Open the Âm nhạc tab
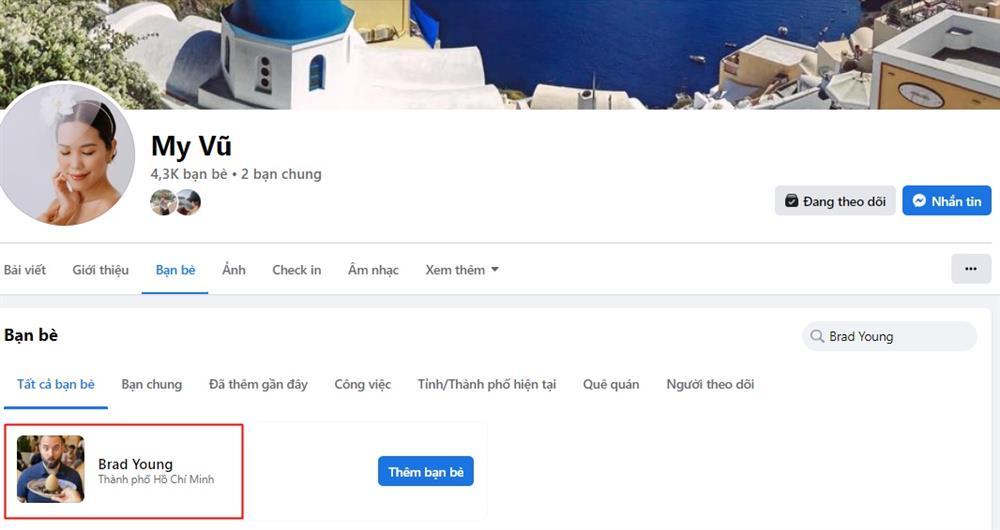The height and width of the screenshot is (530, 1000). (x=373, y=270)
